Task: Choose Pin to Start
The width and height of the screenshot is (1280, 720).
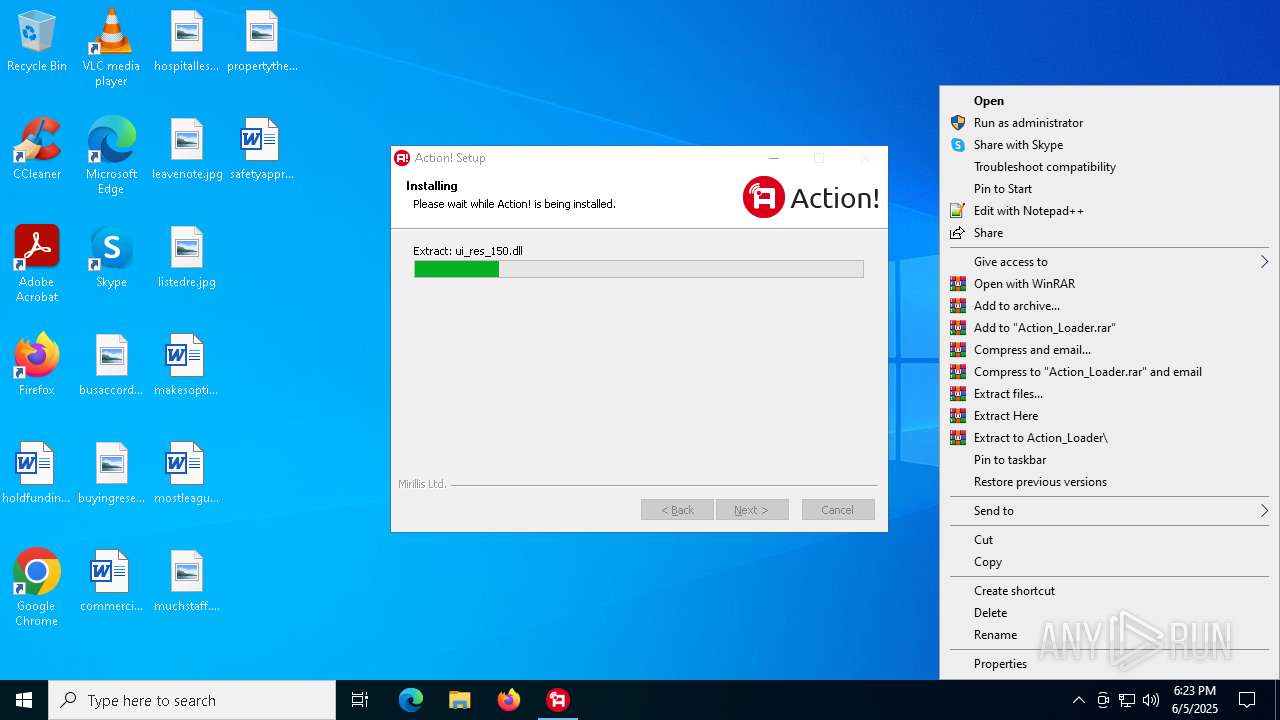Action: click(1108, 188)
